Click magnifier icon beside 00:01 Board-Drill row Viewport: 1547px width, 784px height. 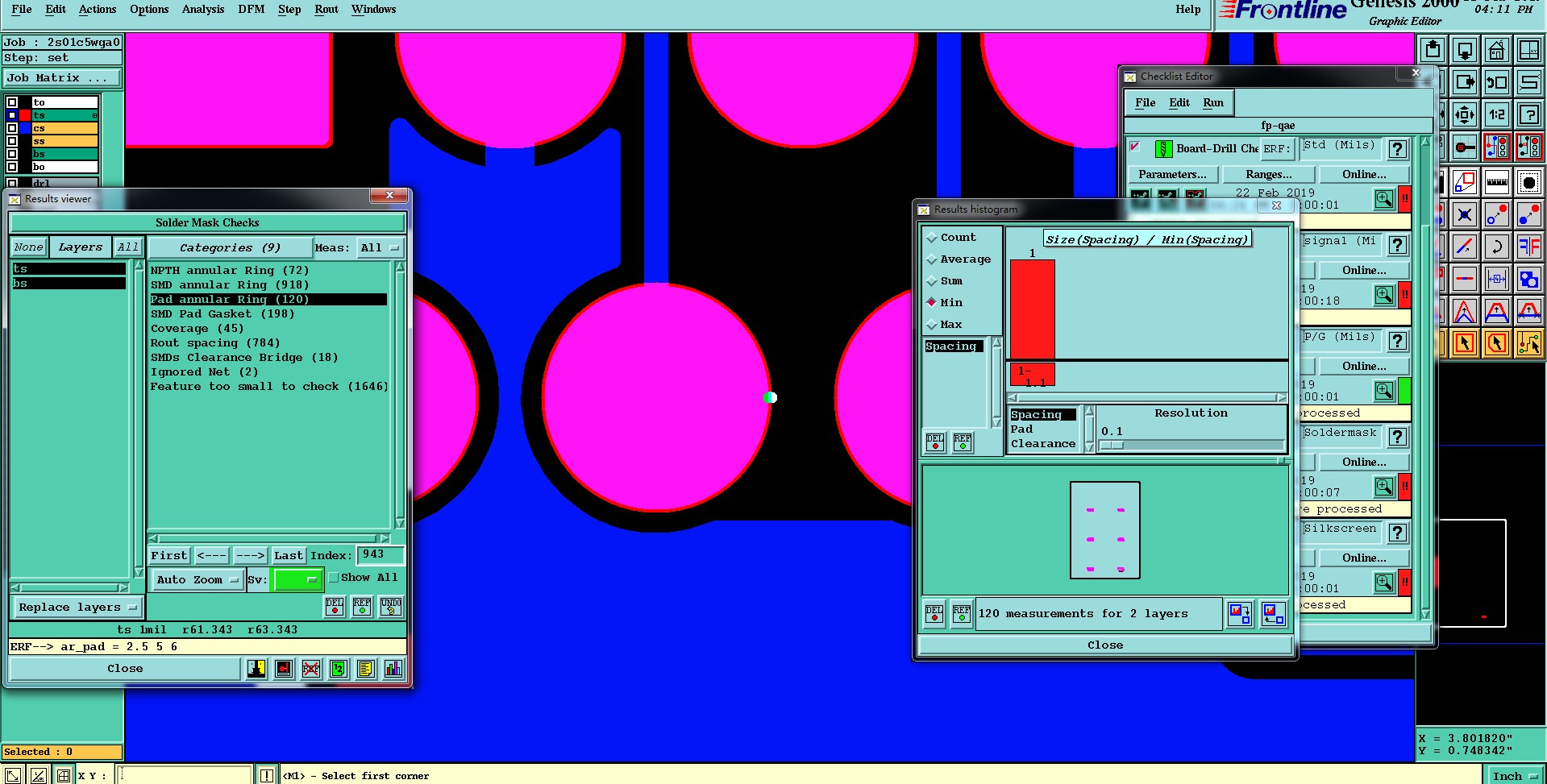1384,199
